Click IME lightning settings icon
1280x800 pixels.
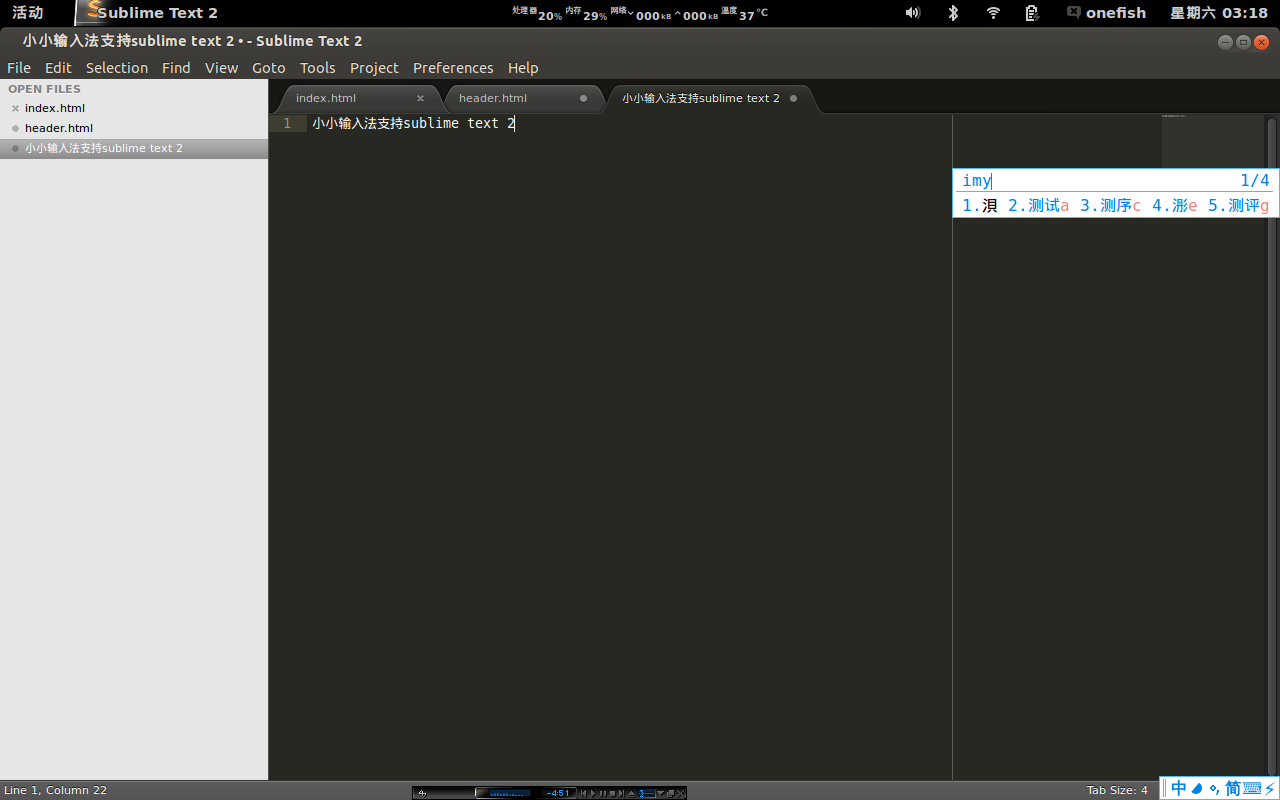coord(1270,789)
